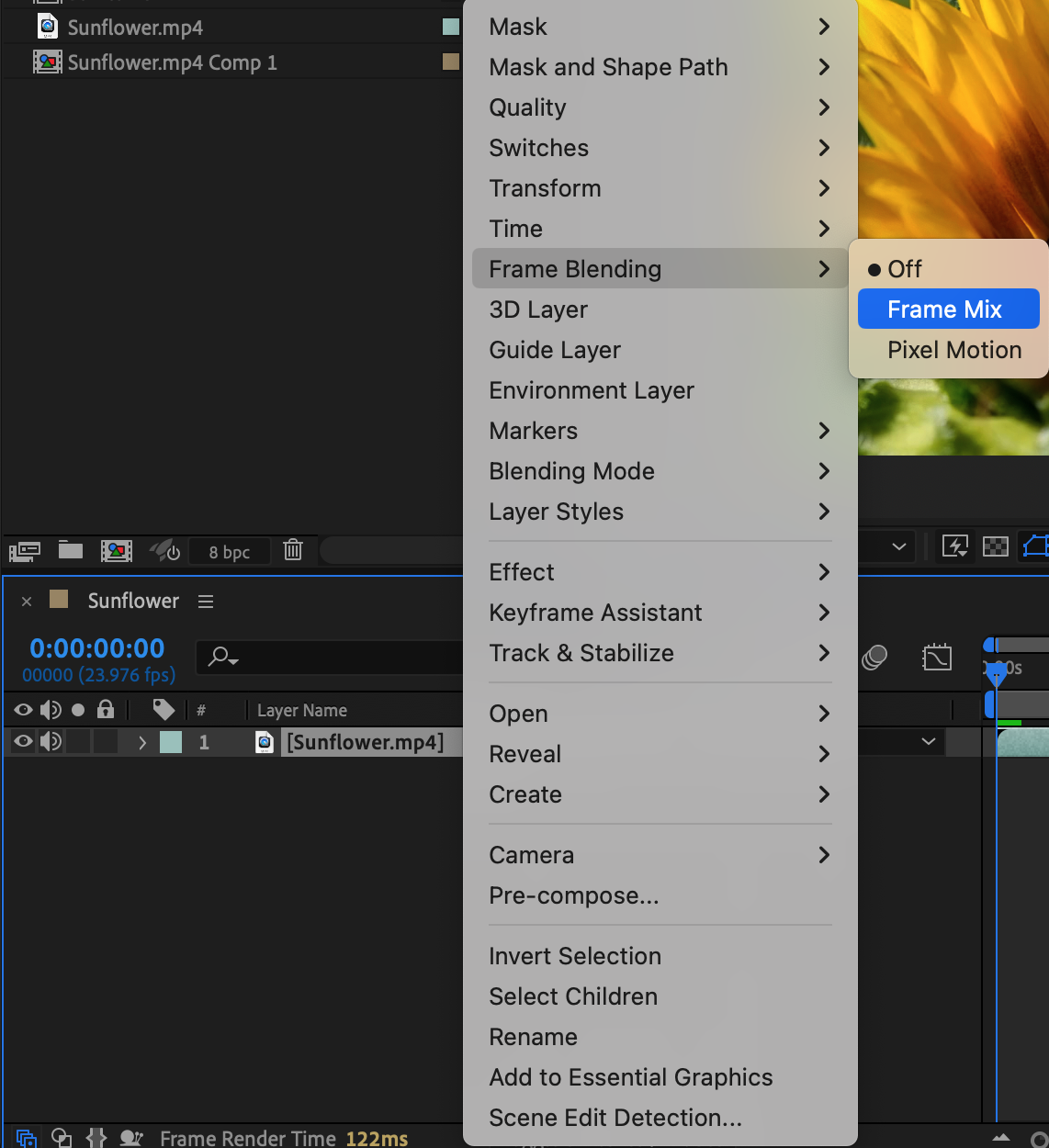Click Scene Edit Detection... menu entry
Viewport: 1049px width, 1148px height.
(x=615, y=1118)
